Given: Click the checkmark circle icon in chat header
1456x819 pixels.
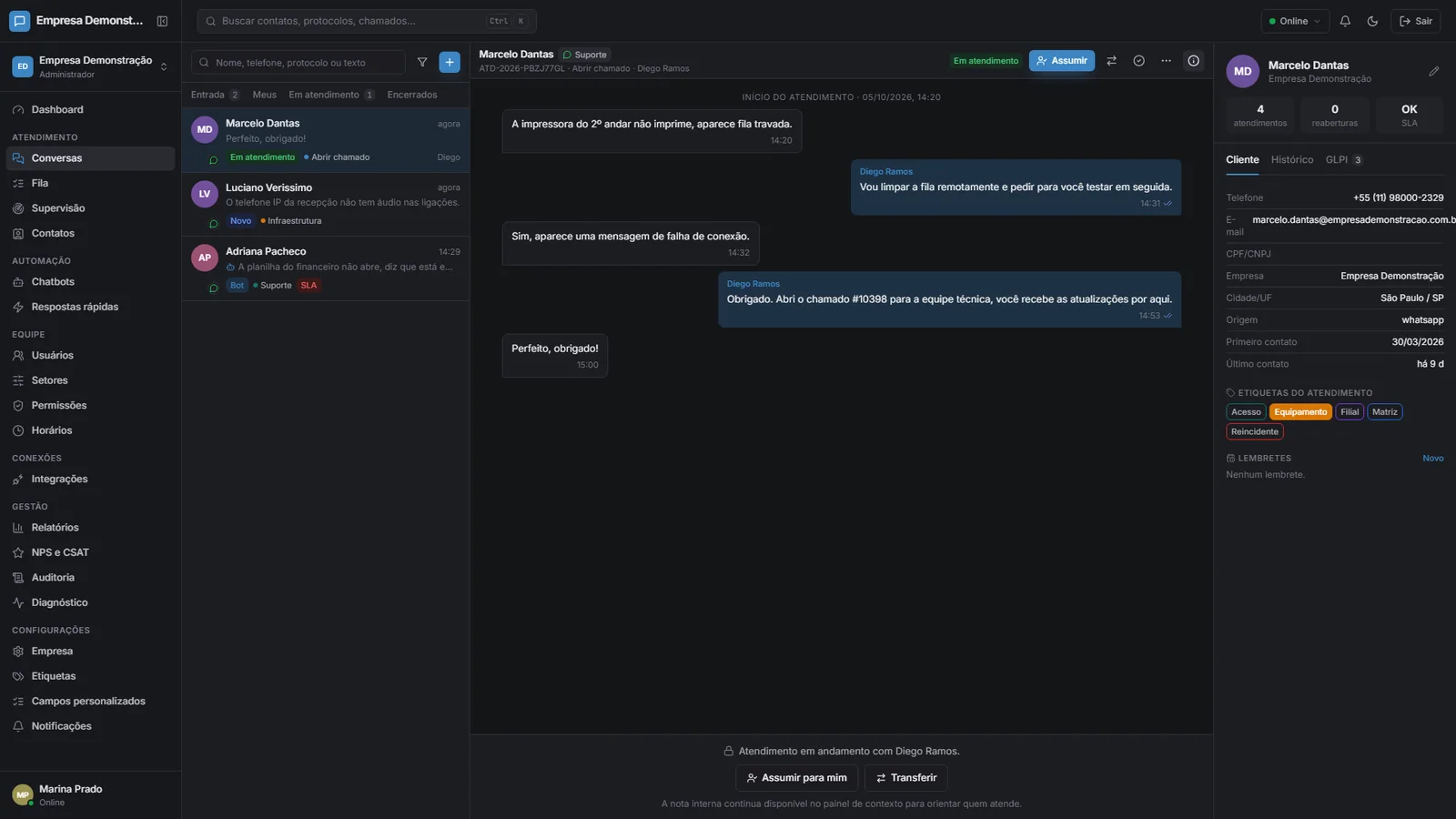Looking at the screenshot, I should [x=1138, y=61].
